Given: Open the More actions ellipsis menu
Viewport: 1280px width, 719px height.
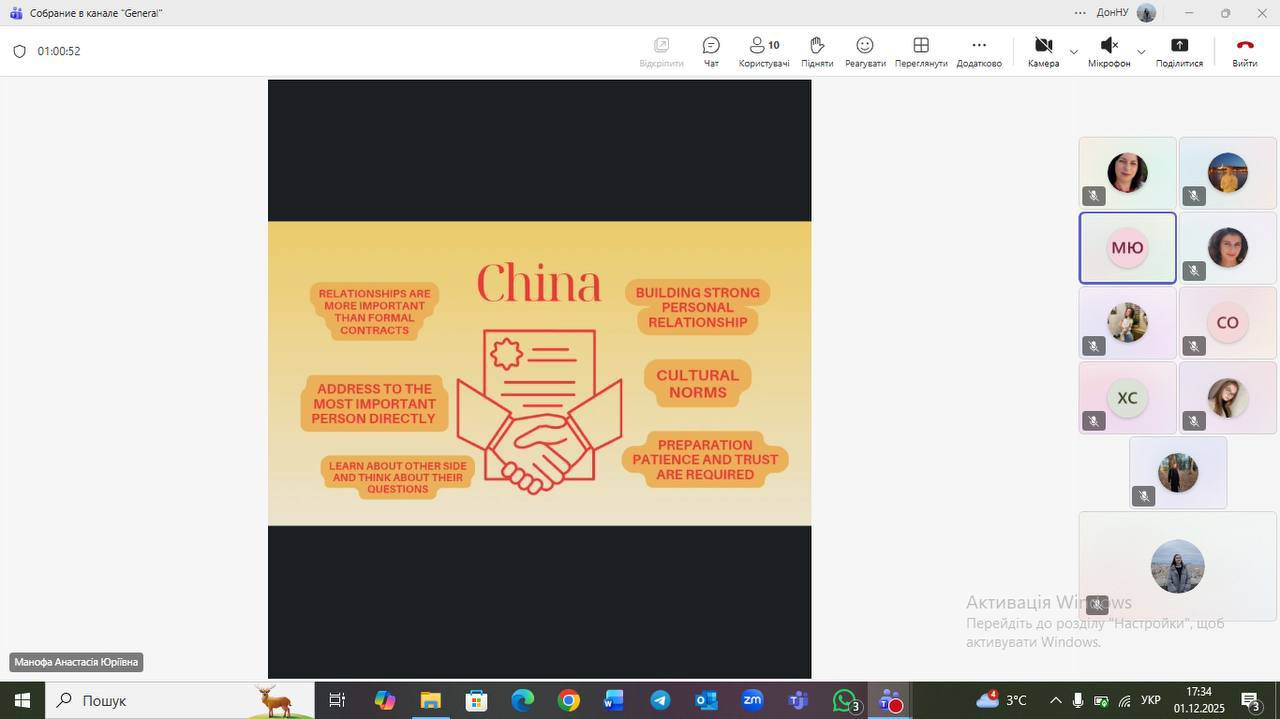Looking at the screenshot, I should [x=979, y=51].
